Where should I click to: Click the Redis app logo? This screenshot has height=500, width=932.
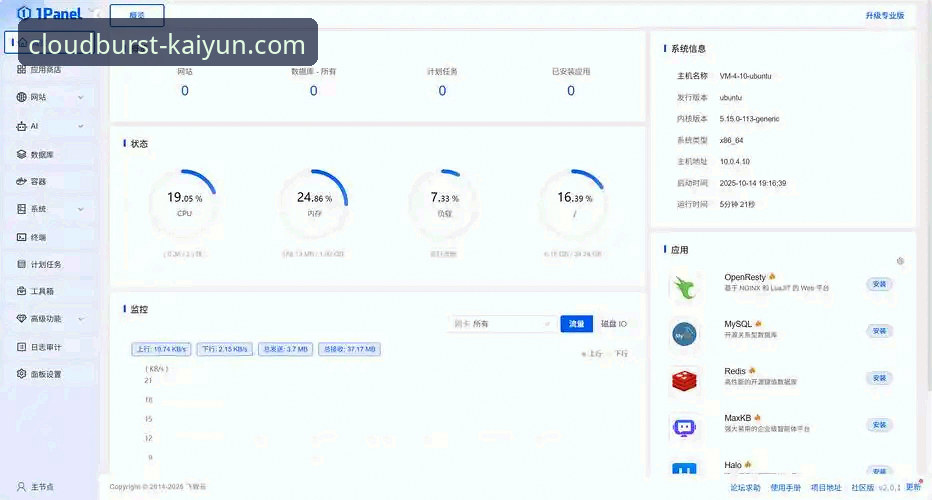(x=684, y=380)
